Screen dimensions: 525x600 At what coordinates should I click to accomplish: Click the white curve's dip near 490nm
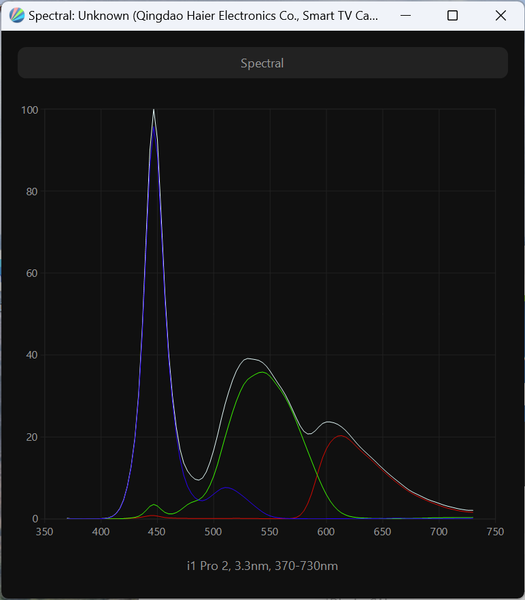[198, 480]
